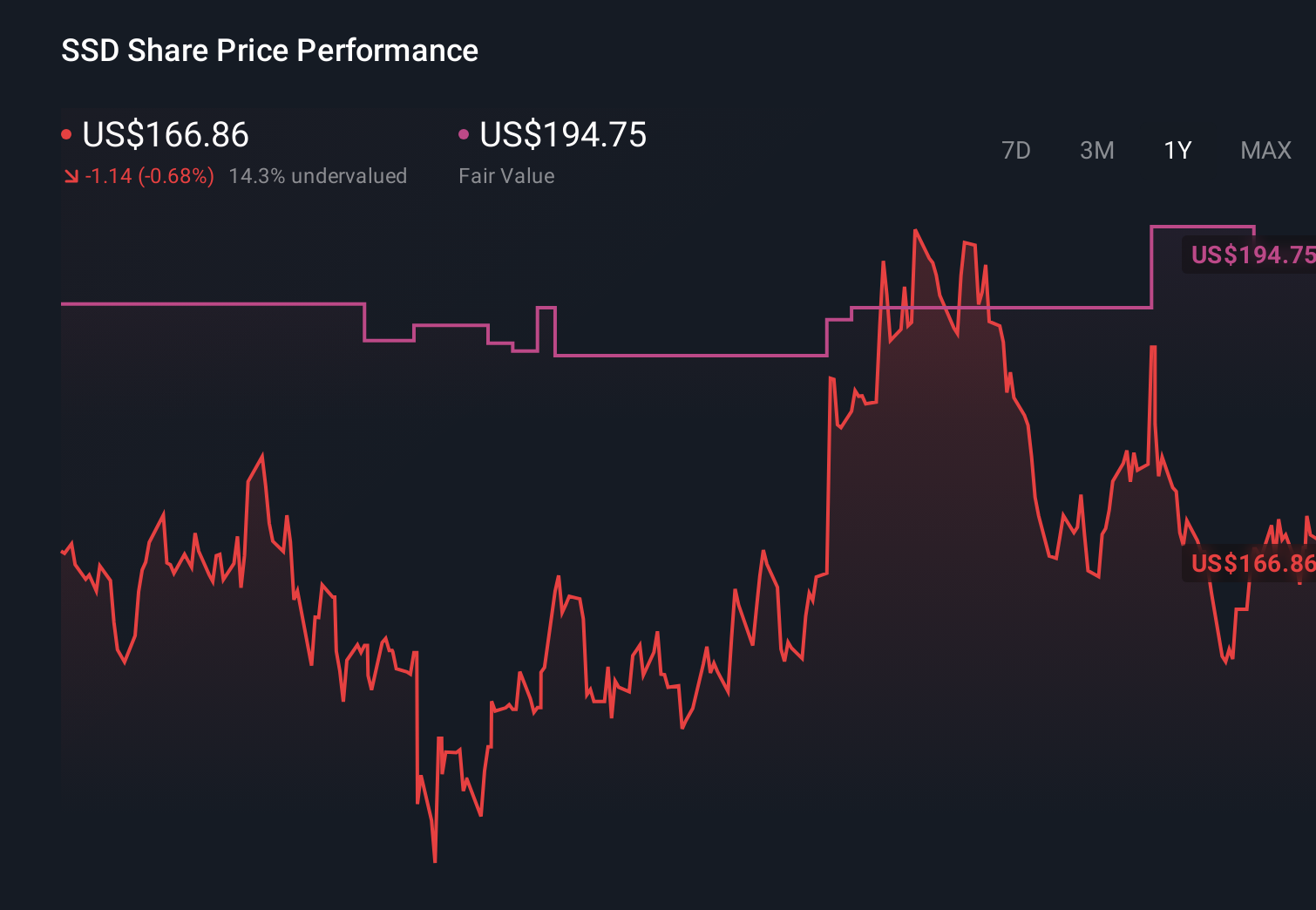Click the red share price dot indicator
Viewport: 1316px width, 910px height.
(66, 133)
